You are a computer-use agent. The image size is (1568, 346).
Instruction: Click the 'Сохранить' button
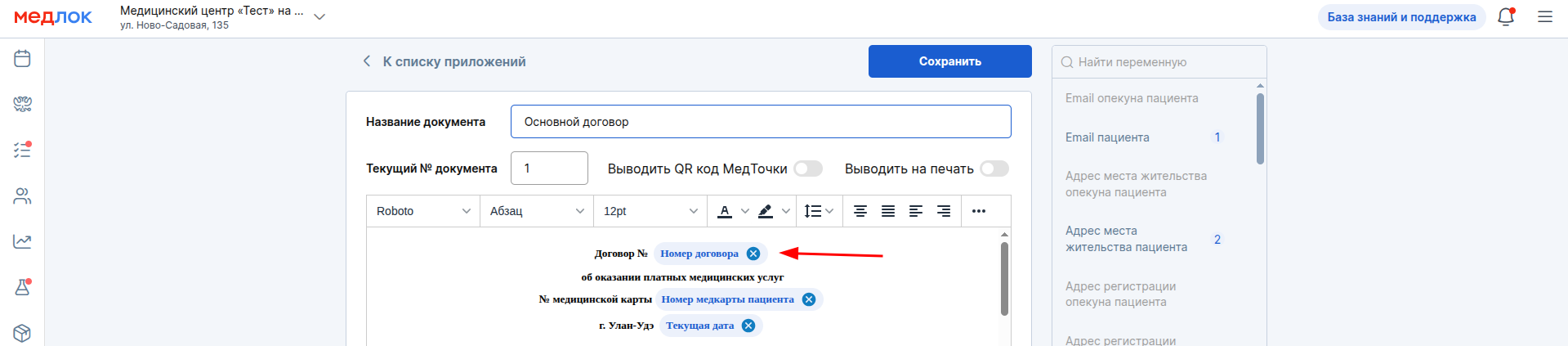(x=950, y=61)
